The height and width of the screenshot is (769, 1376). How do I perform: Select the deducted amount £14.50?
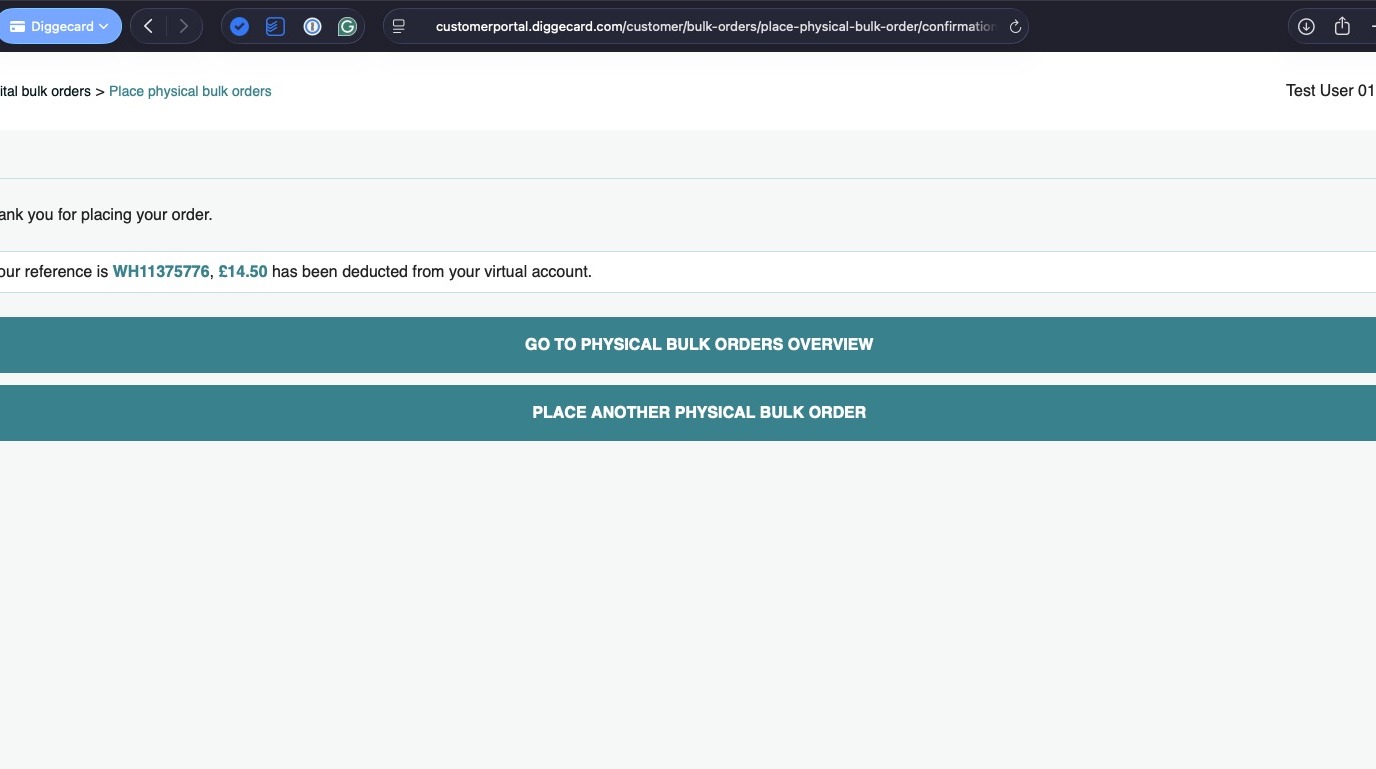243,271
